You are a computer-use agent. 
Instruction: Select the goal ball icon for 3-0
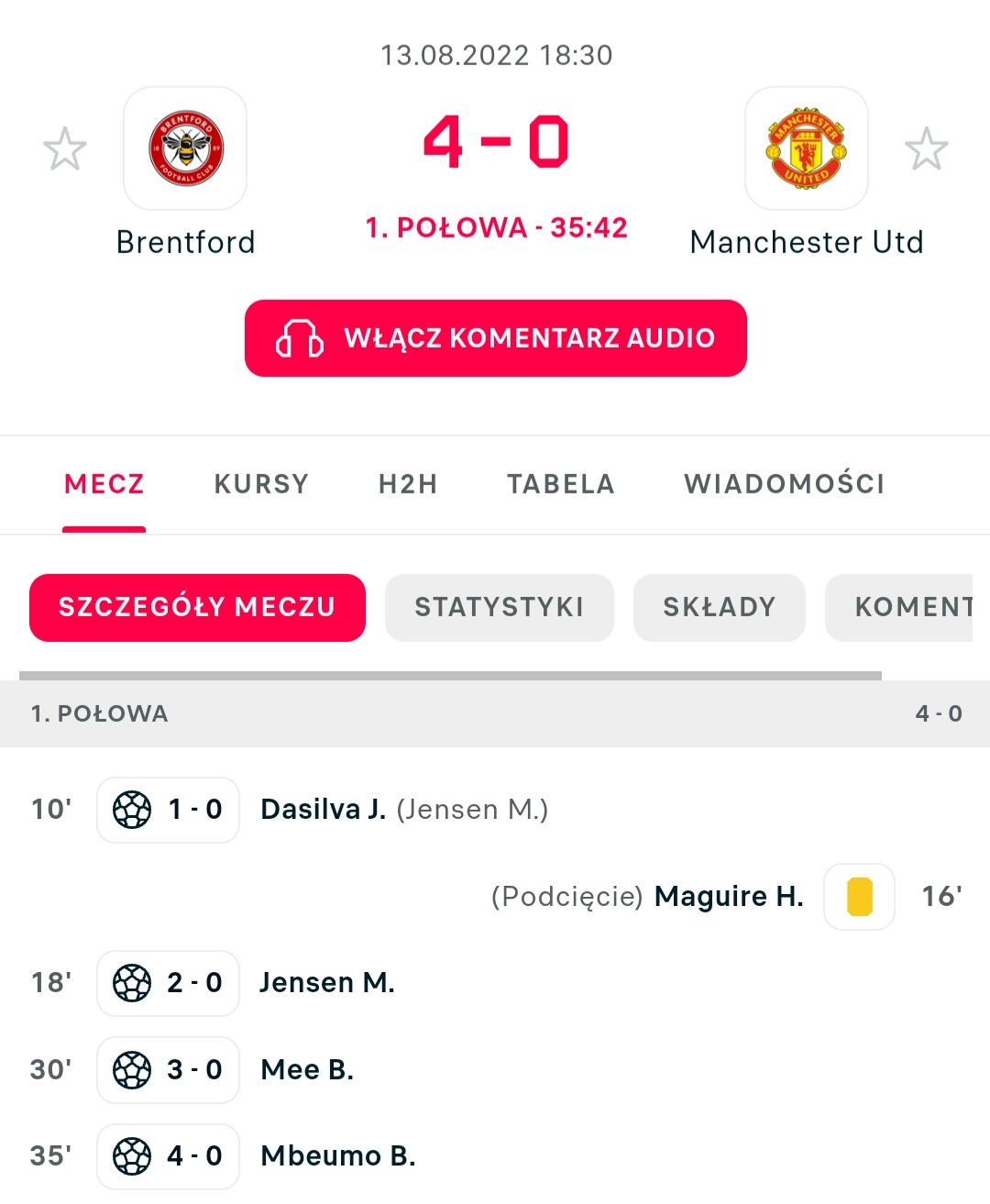pyautogui.click(x=132, y=1070)
